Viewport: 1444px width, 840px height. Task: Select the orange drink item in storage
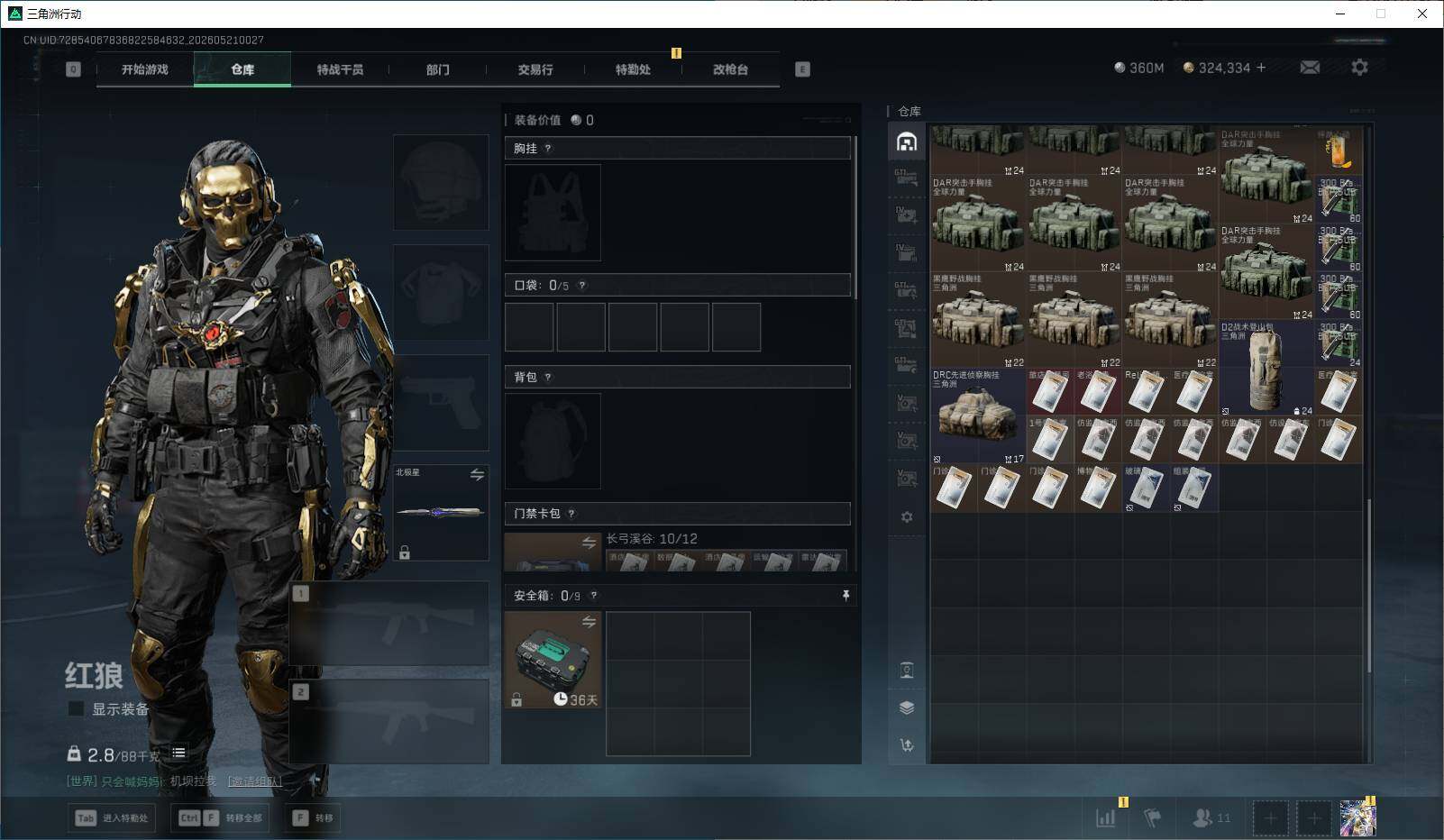coord(1339,151)
